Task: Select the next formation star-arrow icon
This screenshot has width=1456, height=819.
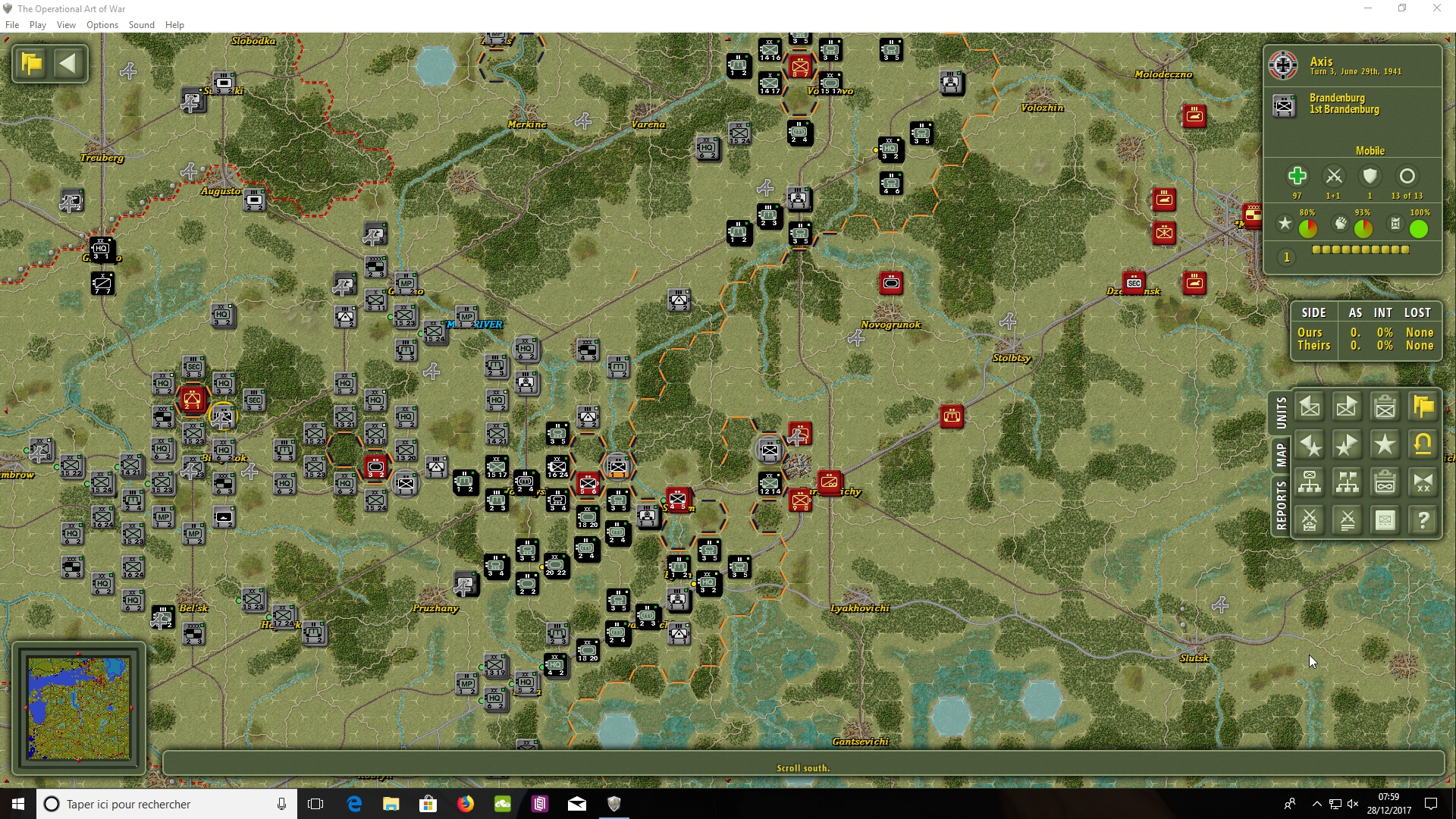Action: tap(1347, 445)
